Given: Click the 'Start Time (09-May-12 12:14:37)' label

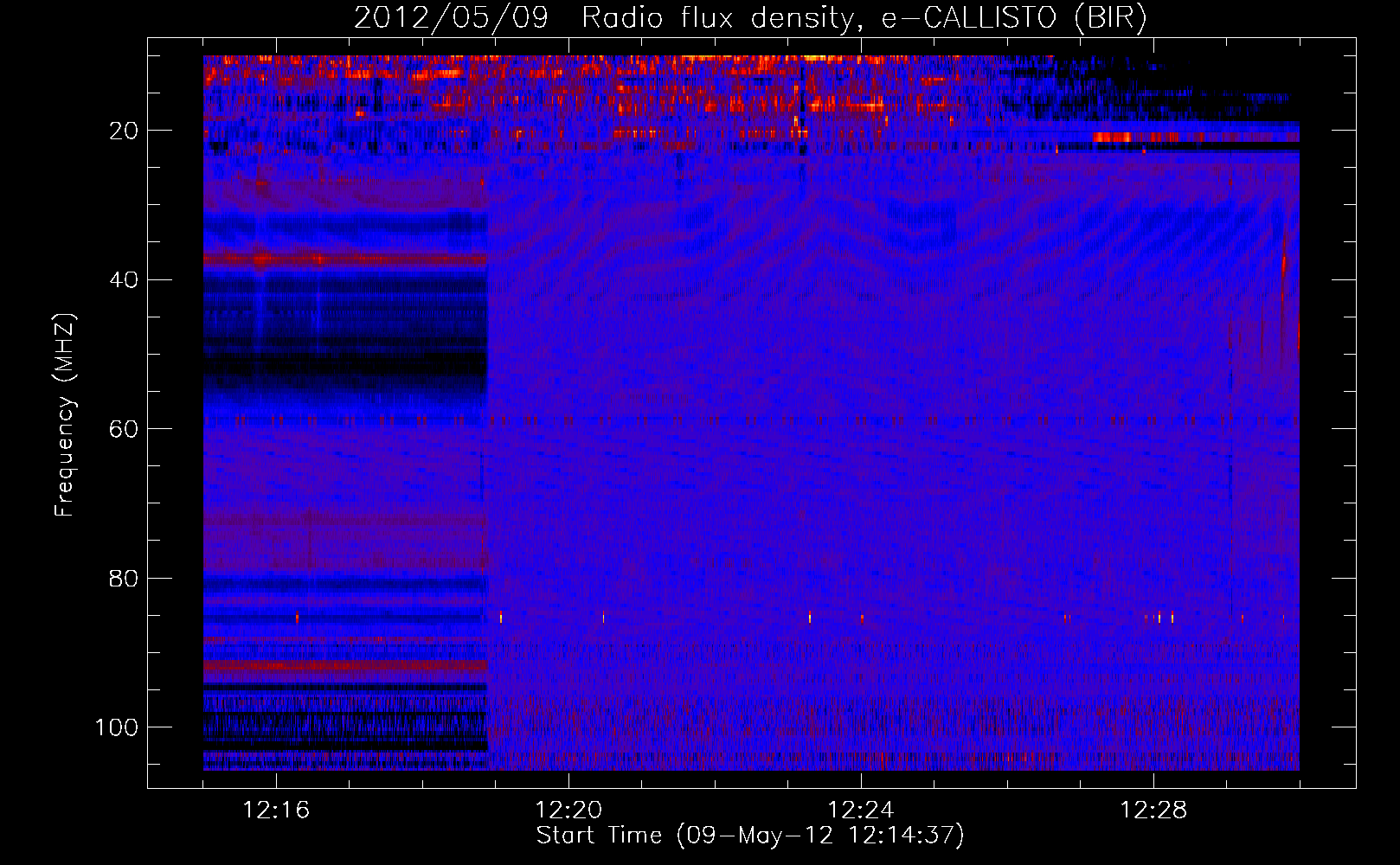Looking at the screenshot, I should tap(750, 836).
